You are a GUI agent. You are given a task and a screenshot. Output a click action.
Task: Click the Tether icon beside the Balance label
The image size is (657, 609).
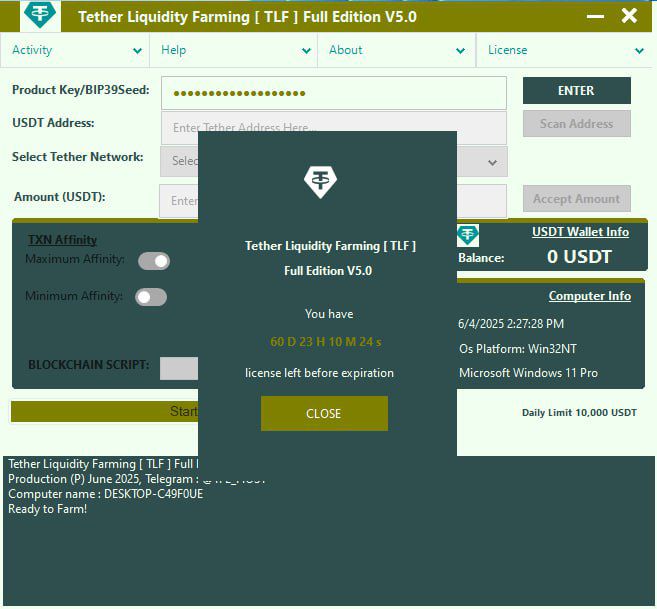coord(468,236)
